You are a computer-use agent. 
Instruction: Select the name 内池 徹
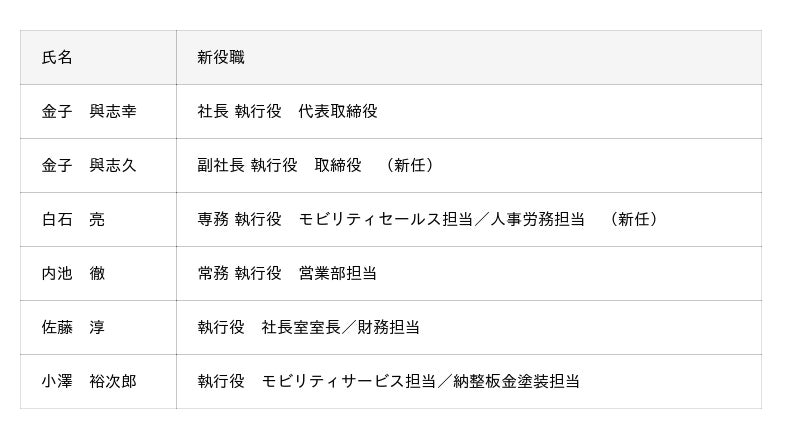[73, 274]
